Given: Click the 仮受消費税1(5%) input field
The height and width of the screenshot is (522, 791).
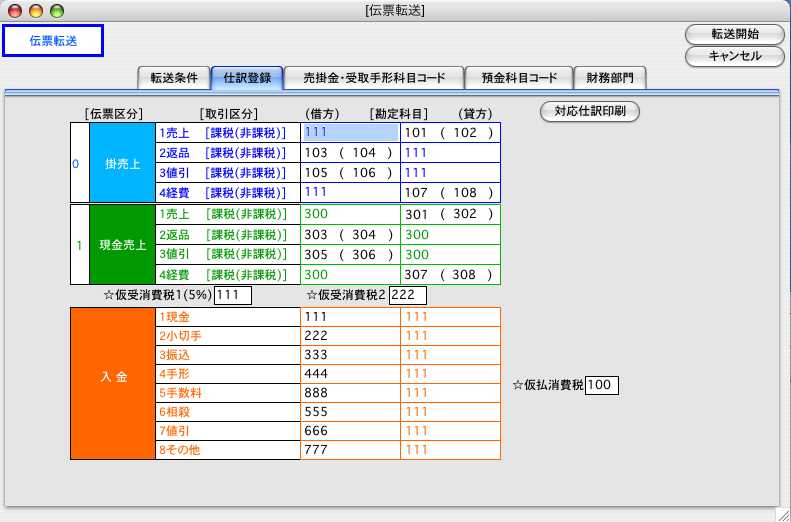Looking at the screenshot, I should [232, 295].
